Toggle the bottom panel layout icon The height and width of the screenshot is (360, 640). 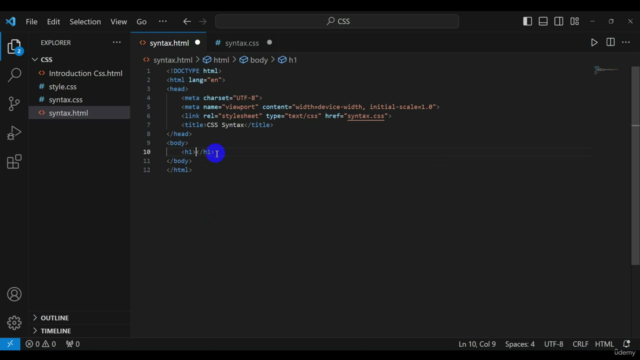click(543, 21)
